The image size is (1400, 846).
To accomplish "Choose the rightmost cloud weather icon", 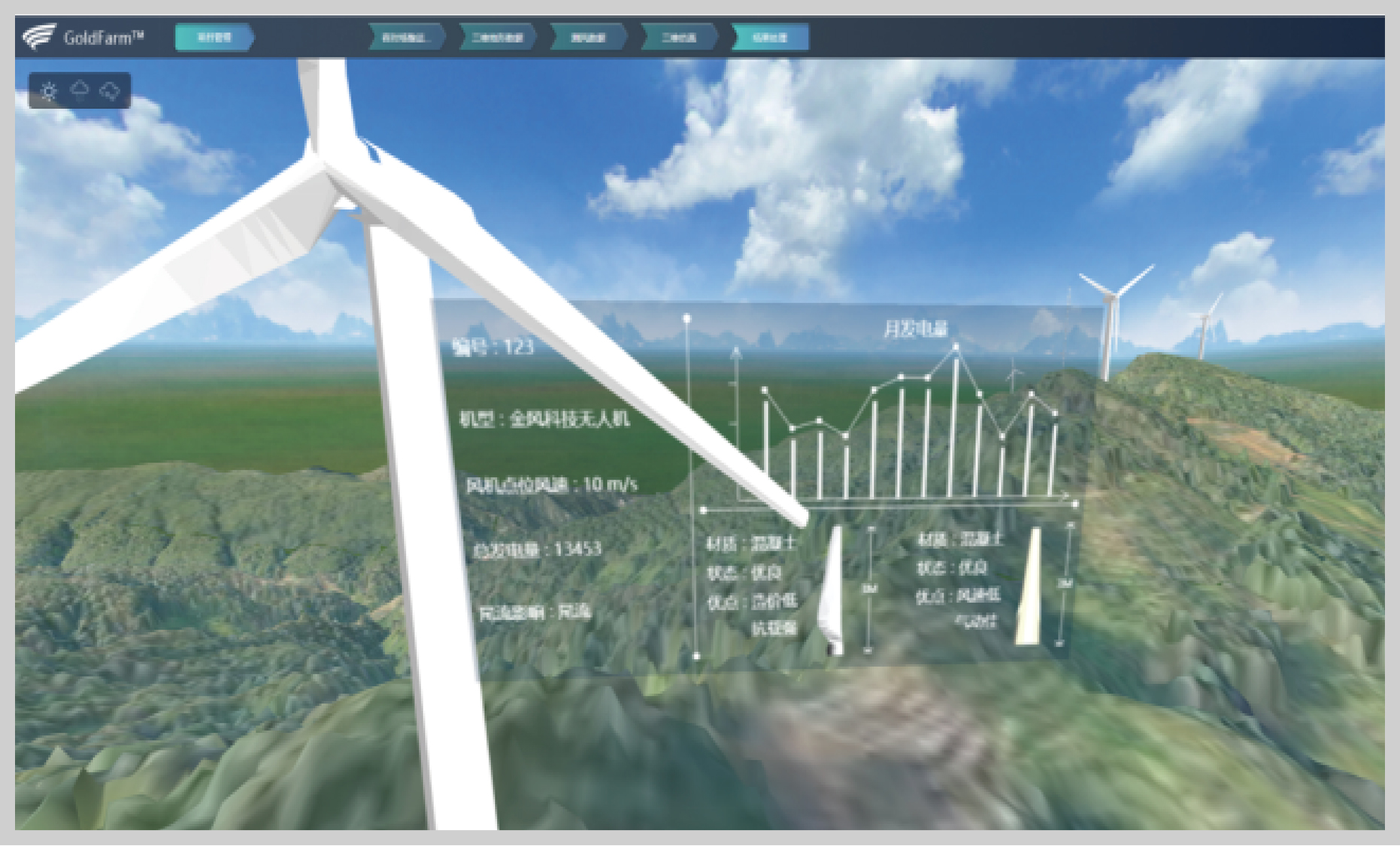I will pos(110,92).
